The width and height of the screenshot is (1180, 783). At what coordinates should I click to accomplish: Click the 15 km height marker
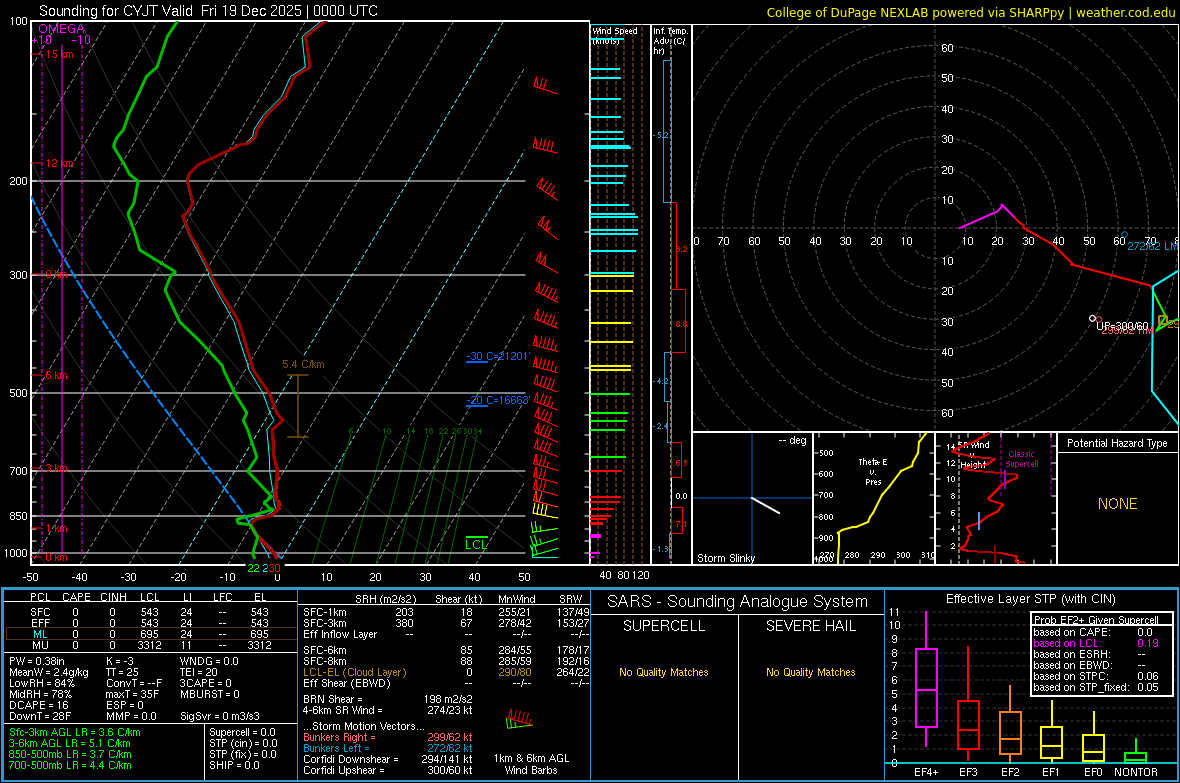click(x=58, y=54)
